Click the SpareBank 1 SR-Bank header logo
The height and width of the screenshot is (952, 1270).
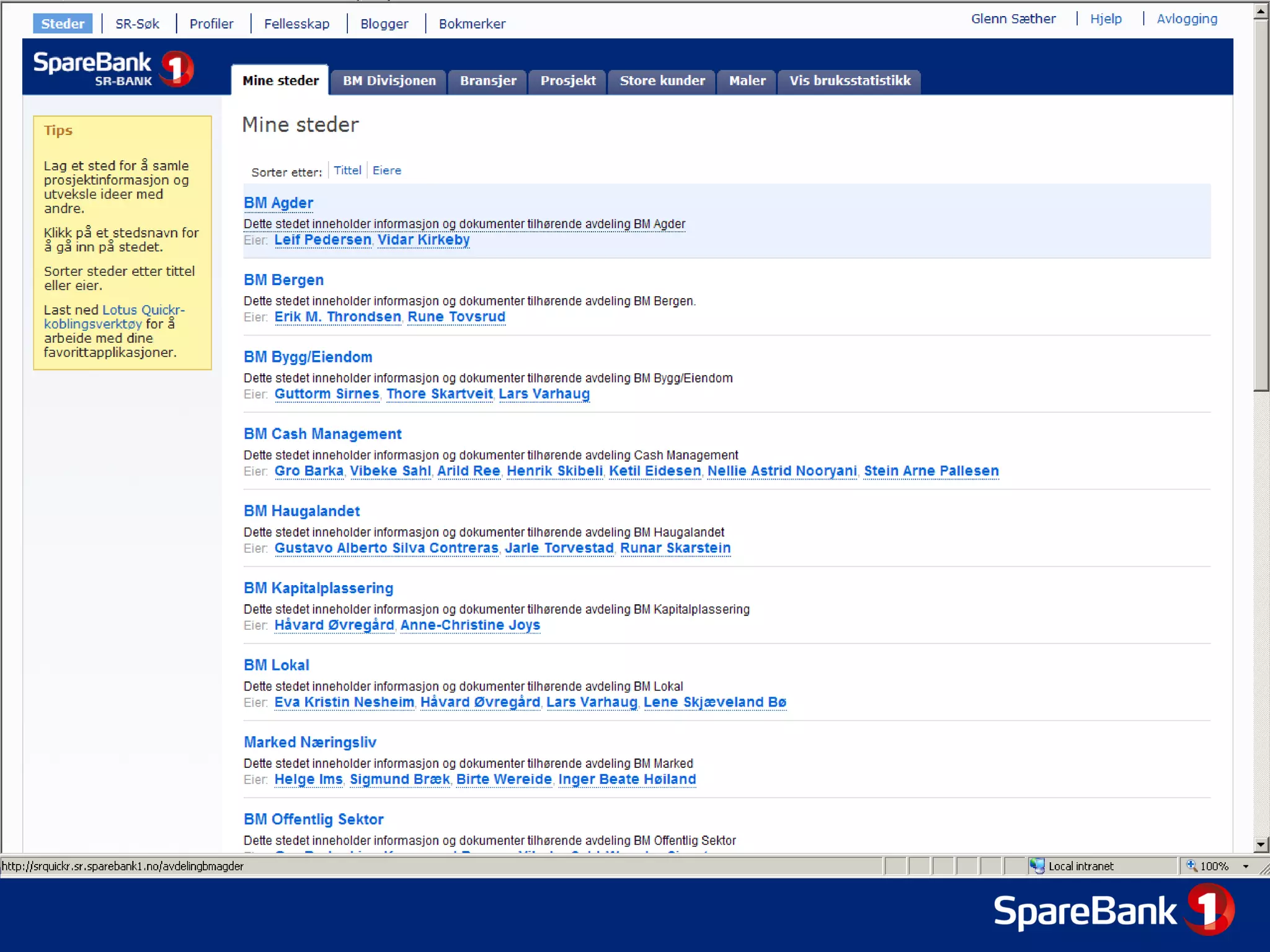coord(113,68)
